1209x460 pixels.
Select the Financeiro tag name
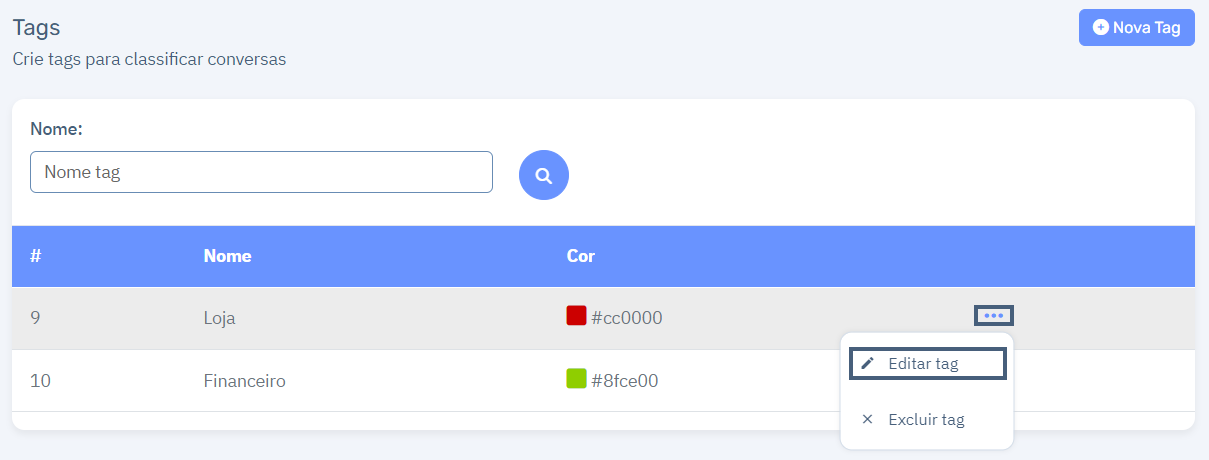click(x=245, y=381)
